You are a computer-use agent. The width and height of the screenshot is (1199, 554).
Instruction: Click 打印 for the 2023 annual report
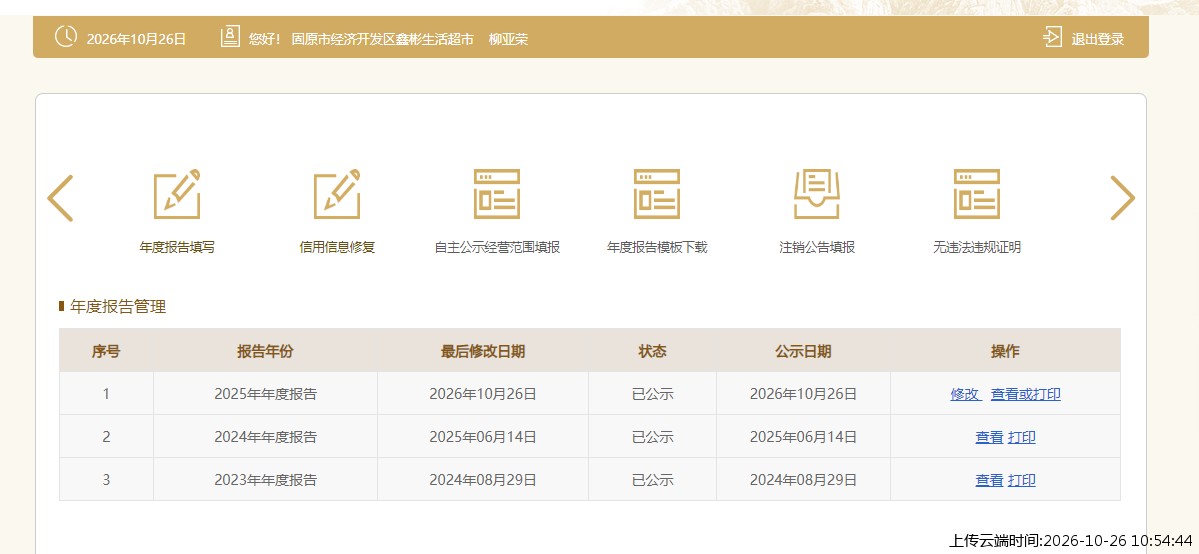tap(1022, 480)
